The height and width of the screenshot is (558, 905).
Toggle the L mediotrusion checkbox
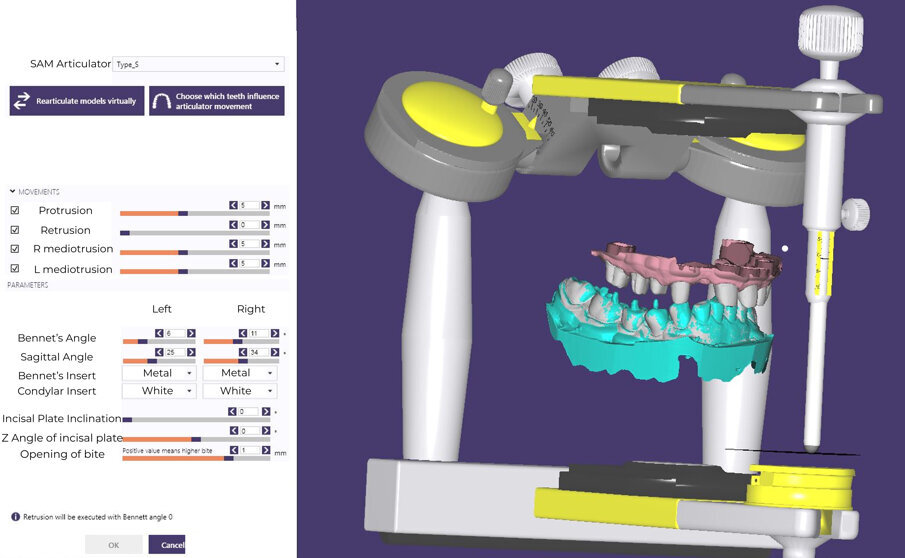(14, 269)
